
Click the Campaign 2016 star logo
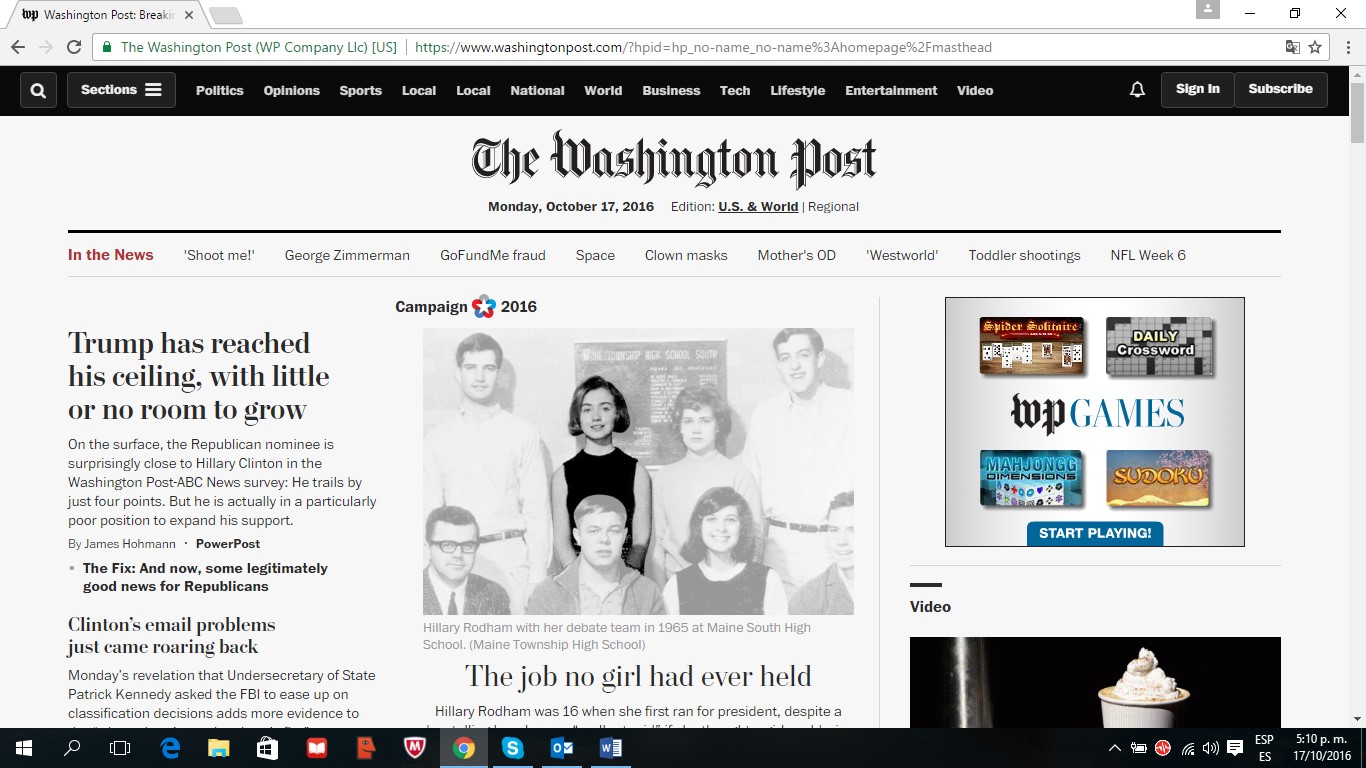click(484, 306)
